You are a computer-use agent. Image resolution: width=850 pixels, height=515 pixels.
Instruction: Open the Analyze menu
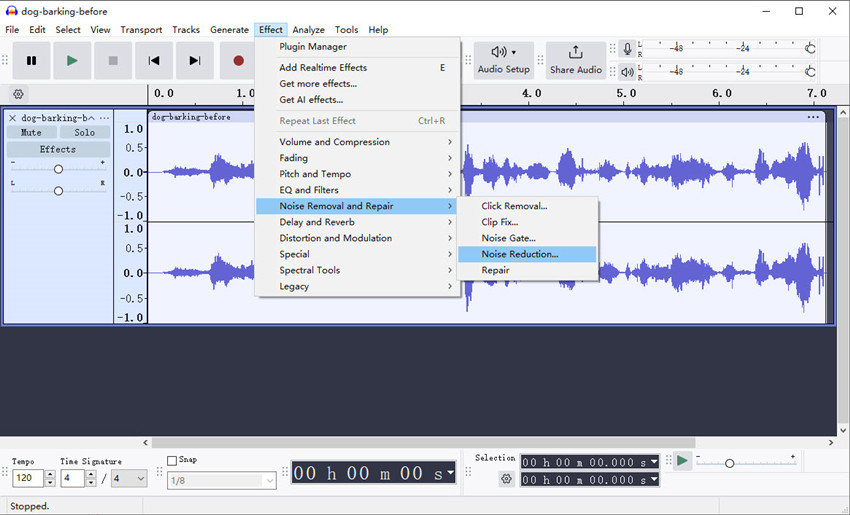308,30
